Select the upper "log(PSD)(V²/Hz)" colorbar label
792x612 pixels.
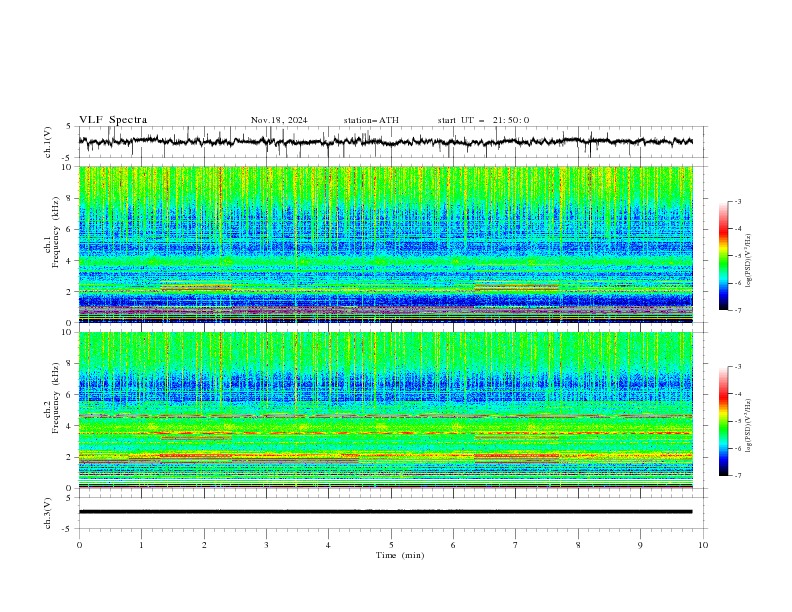748,261
